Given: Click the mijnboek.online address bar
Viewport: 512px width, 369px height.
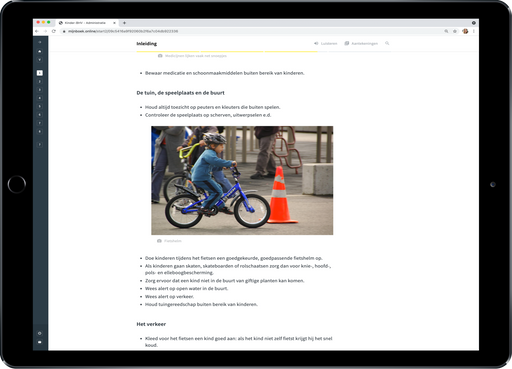Looking at the screenshot, I should [253, 31].
